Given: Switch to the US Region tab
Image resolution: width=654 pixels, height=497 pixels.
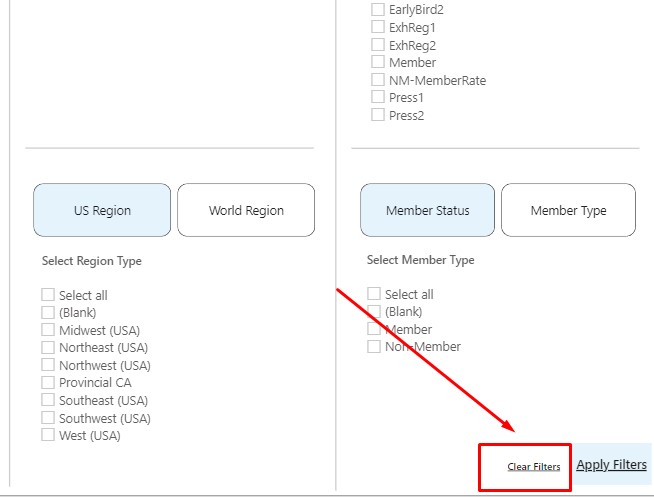Looking at the screenshot, I should click(102, 210).
